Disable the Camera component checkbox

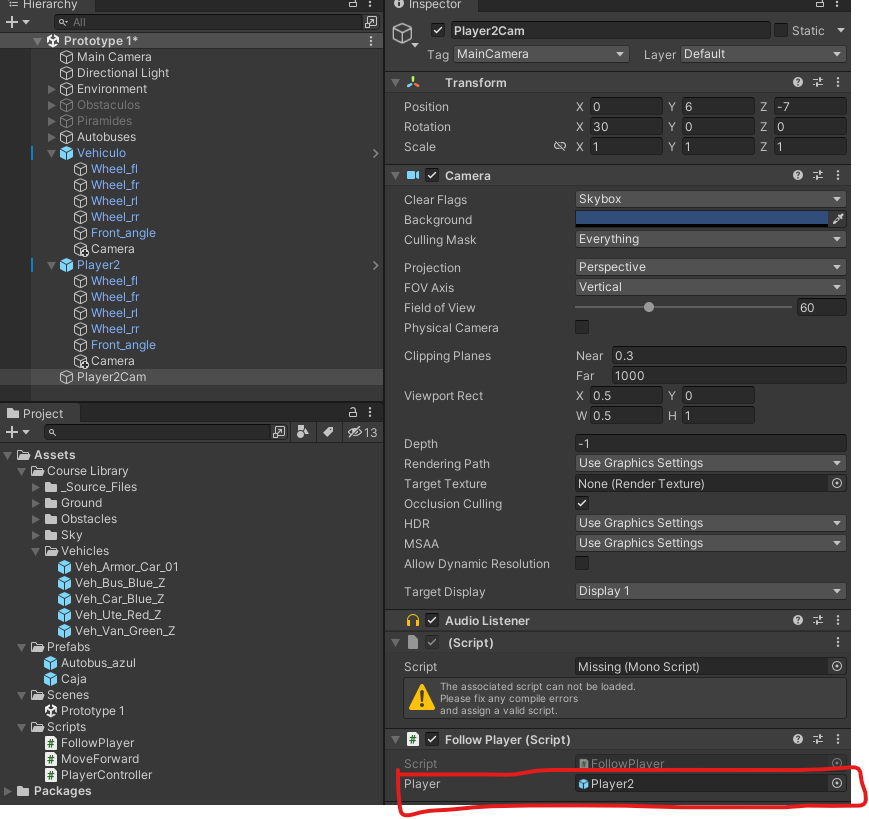coord(432,176)
